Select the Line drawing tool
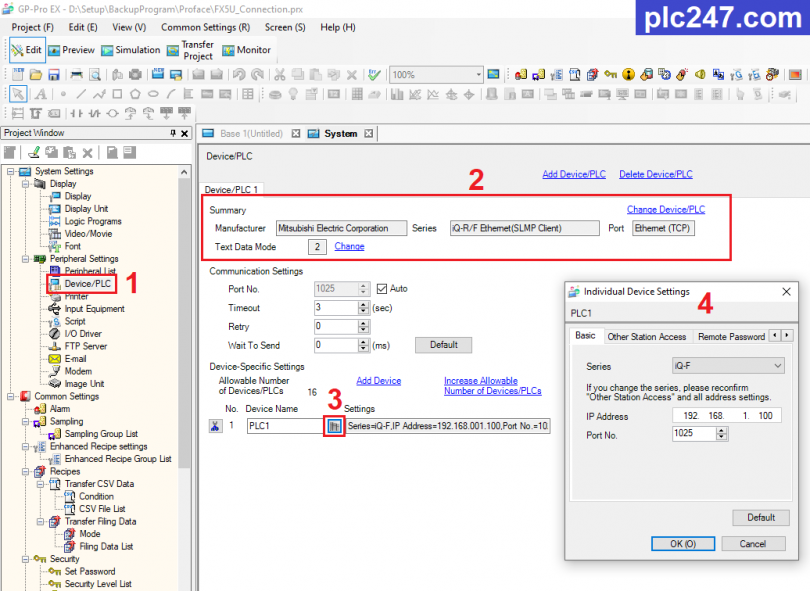810x591 pixels. click(x=81, y=94)
